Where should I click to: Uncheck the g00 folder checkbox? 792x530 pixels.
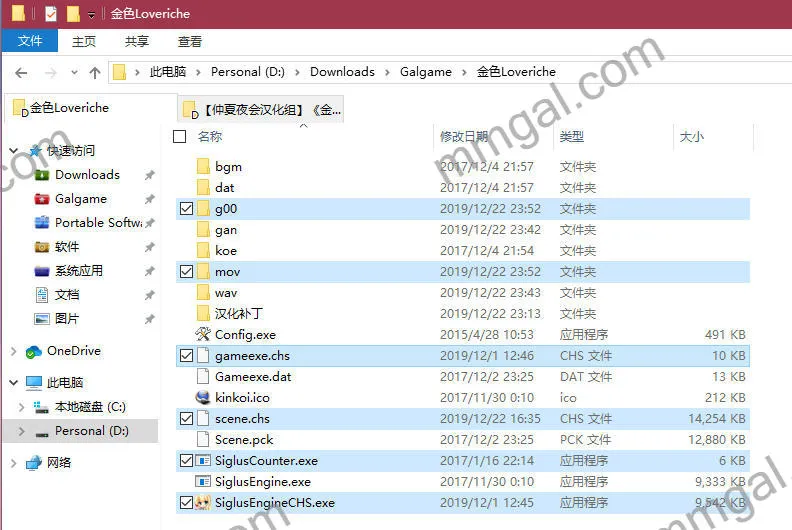tap(185, 209)
